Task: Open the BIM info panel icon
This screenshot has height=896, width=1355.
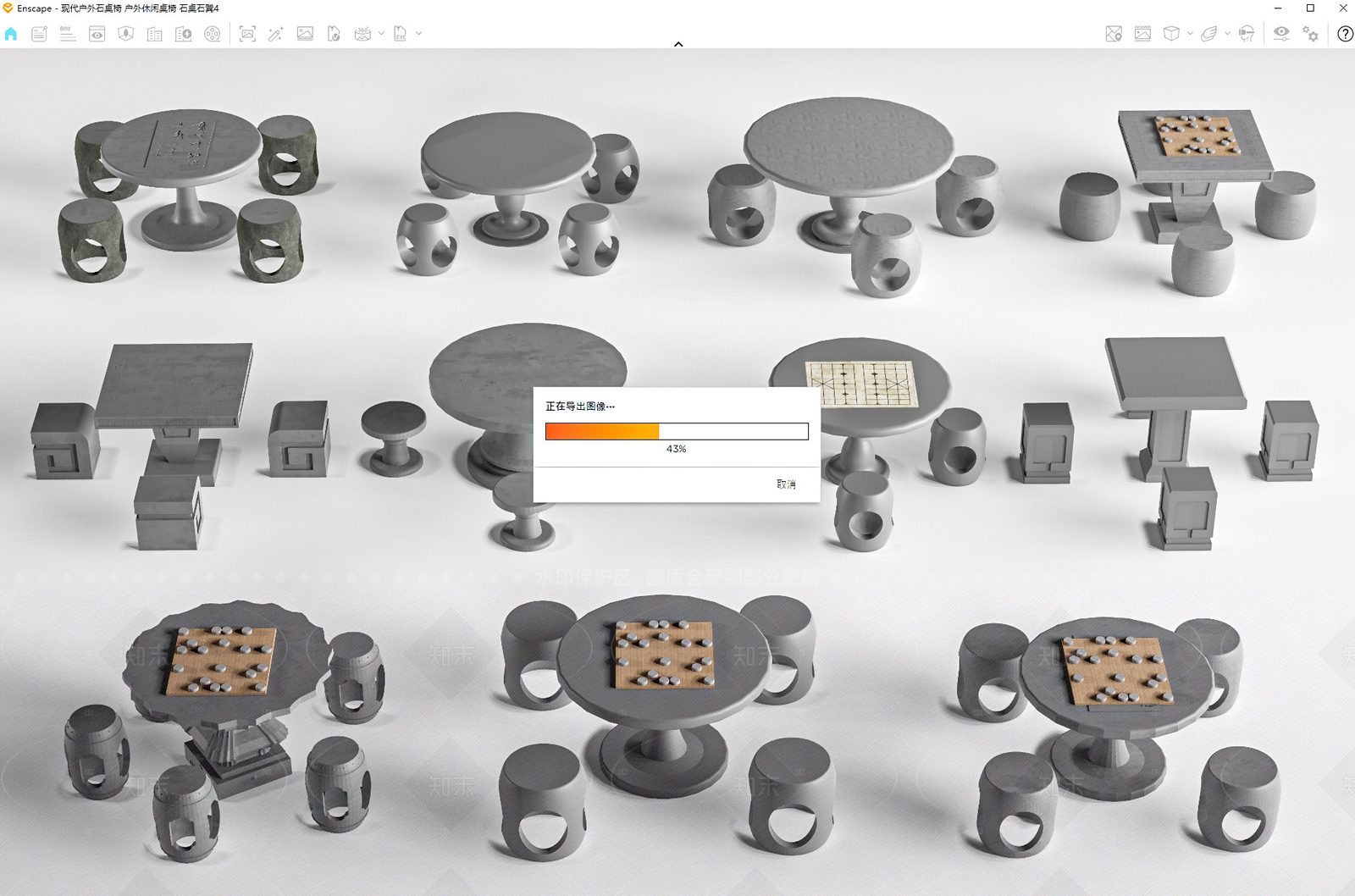Action: pos(68,34)
